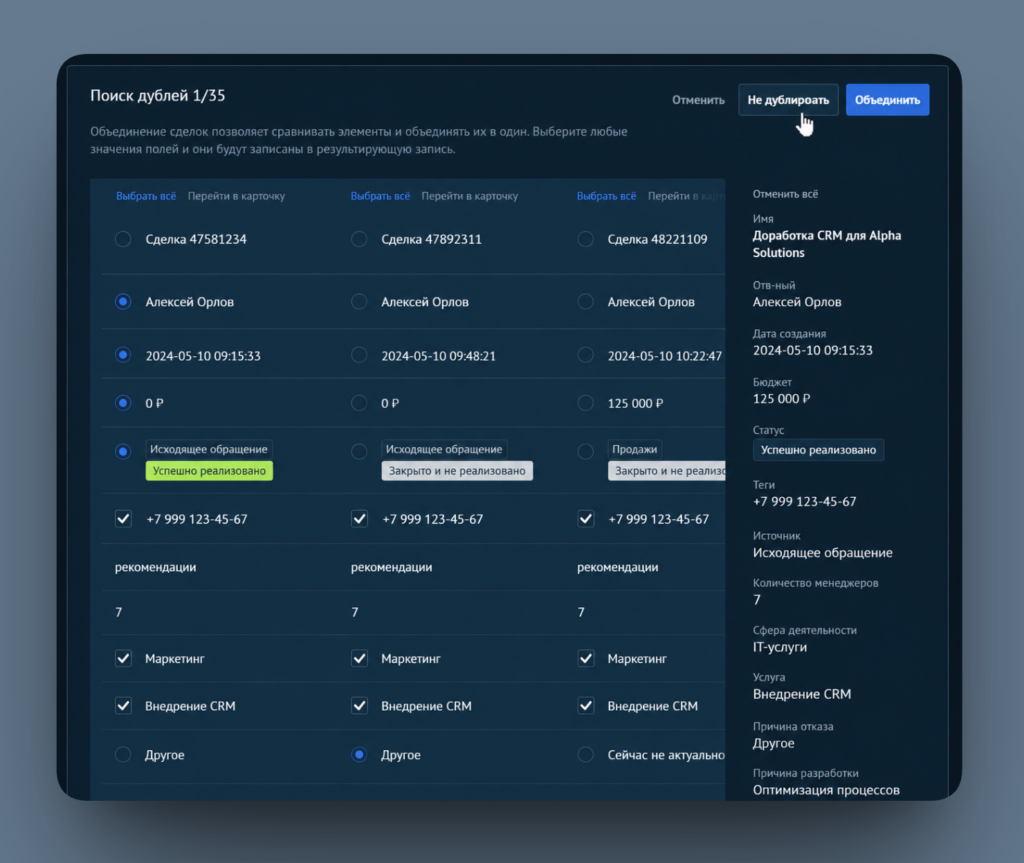Click the Продажи tag in third column
Viewport: 1024px width, 863px height.
point(635,449)
